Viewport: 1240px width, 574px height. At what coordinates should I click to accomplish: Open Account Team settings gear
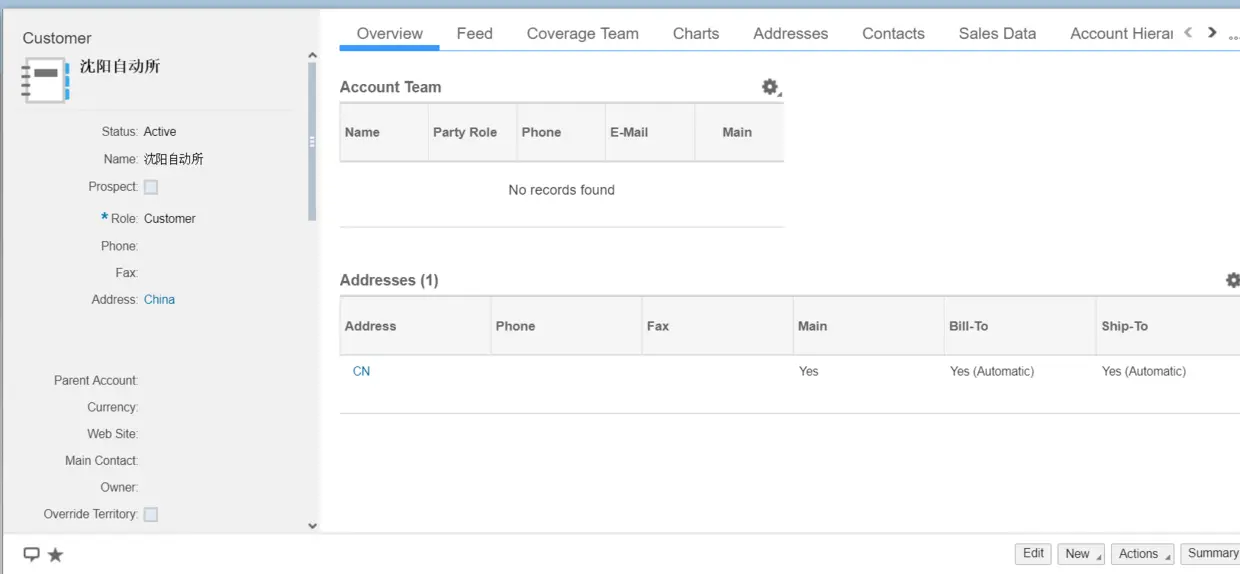[x=770, y=87]
